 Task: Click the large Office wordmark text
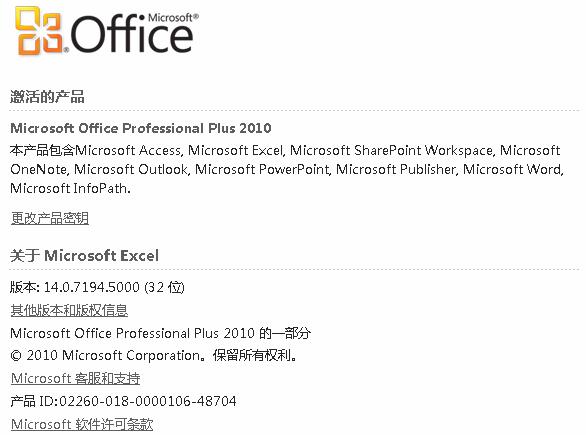point(132,34)
